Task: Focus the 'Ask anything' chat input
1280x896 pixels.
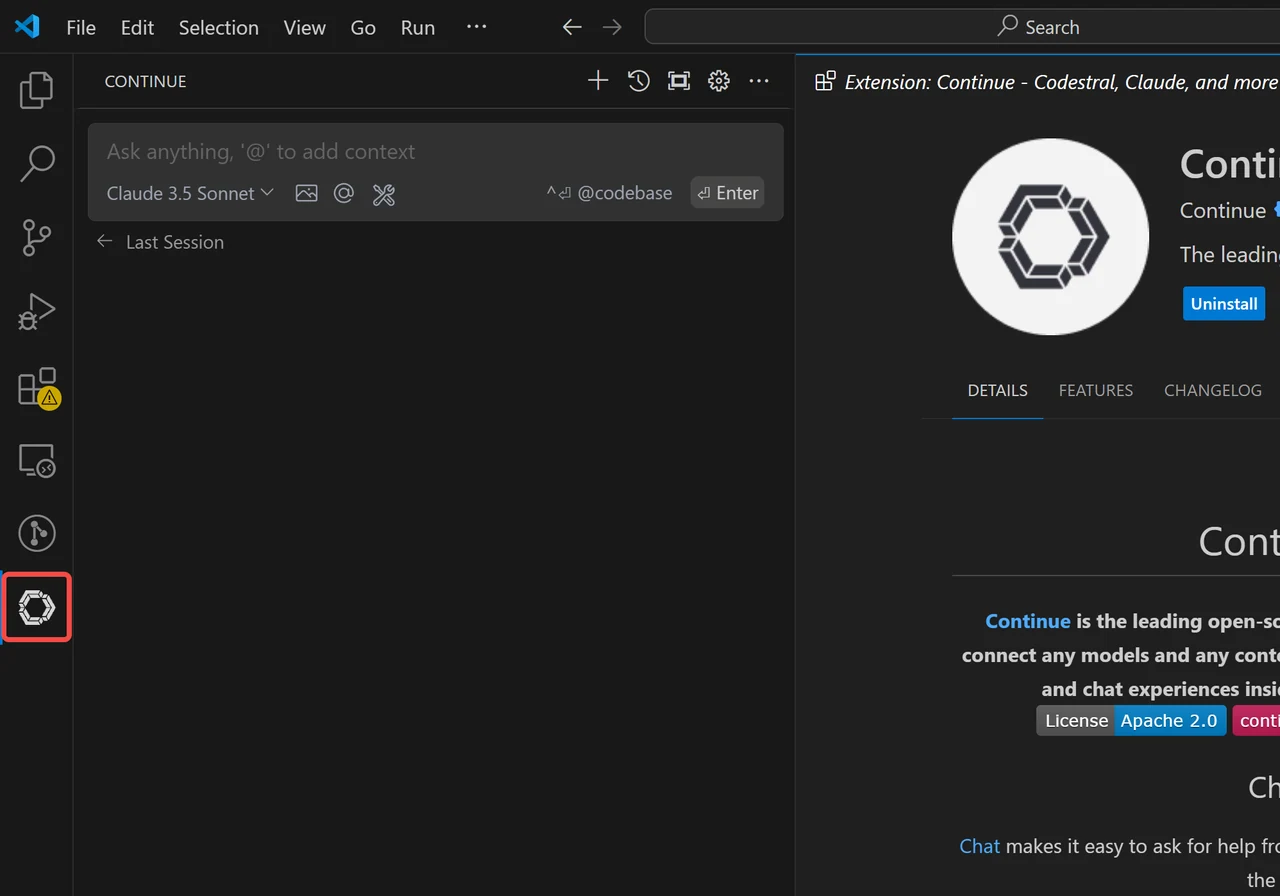Action: 435,152
